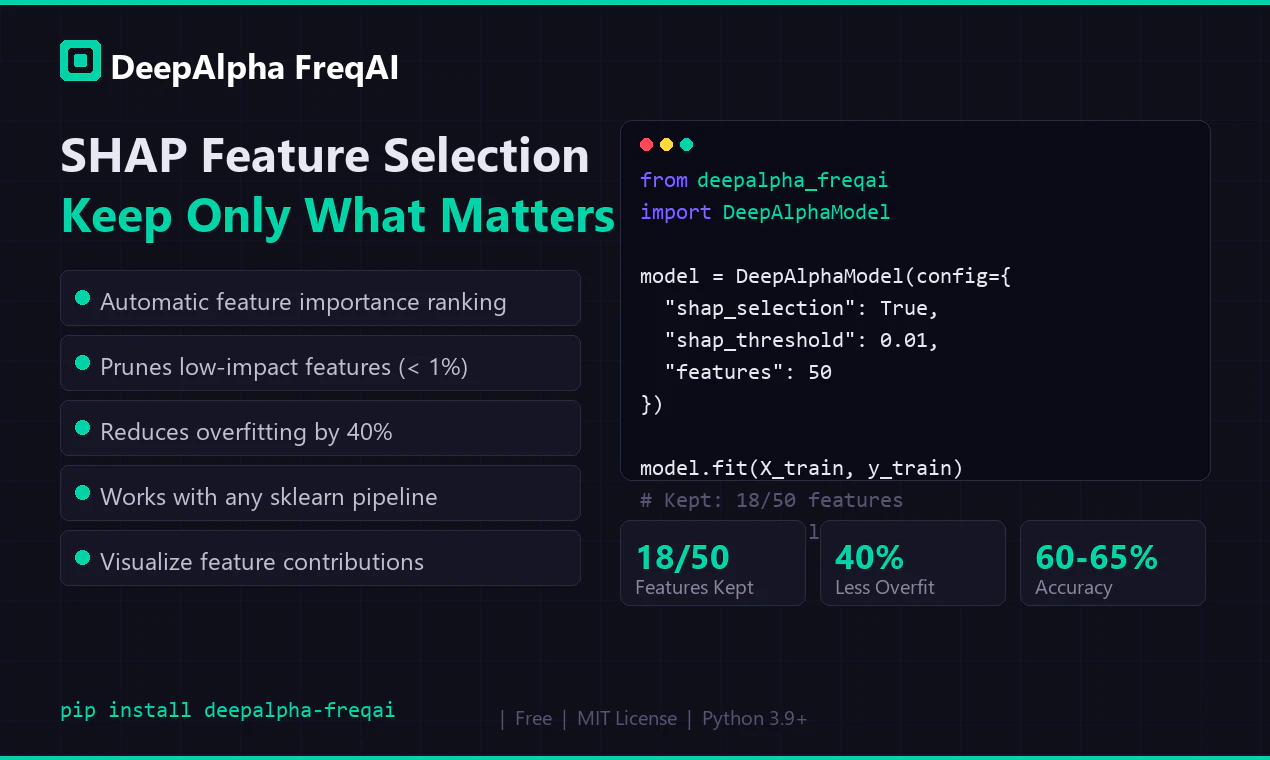Click the pip install deepalpha-freqai command

pos(228,711)
